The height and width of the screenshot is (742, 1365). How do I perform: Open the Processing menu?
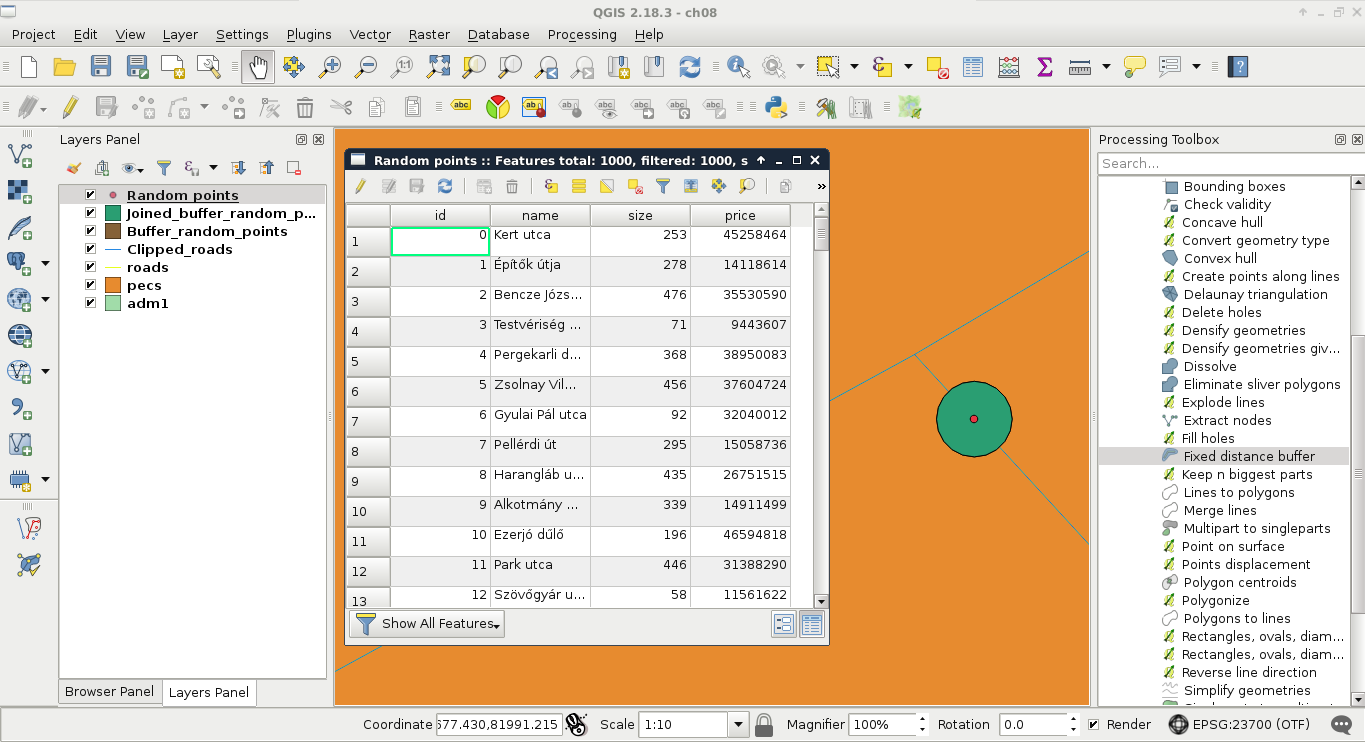point(581,34)
